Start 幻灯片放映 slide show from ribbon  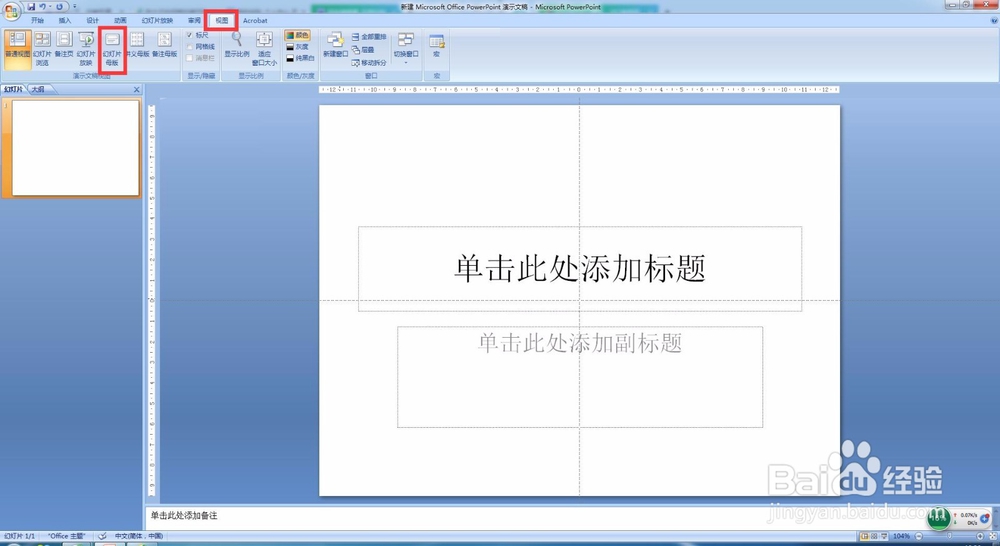pyautogui.click(x=86, y=49)
